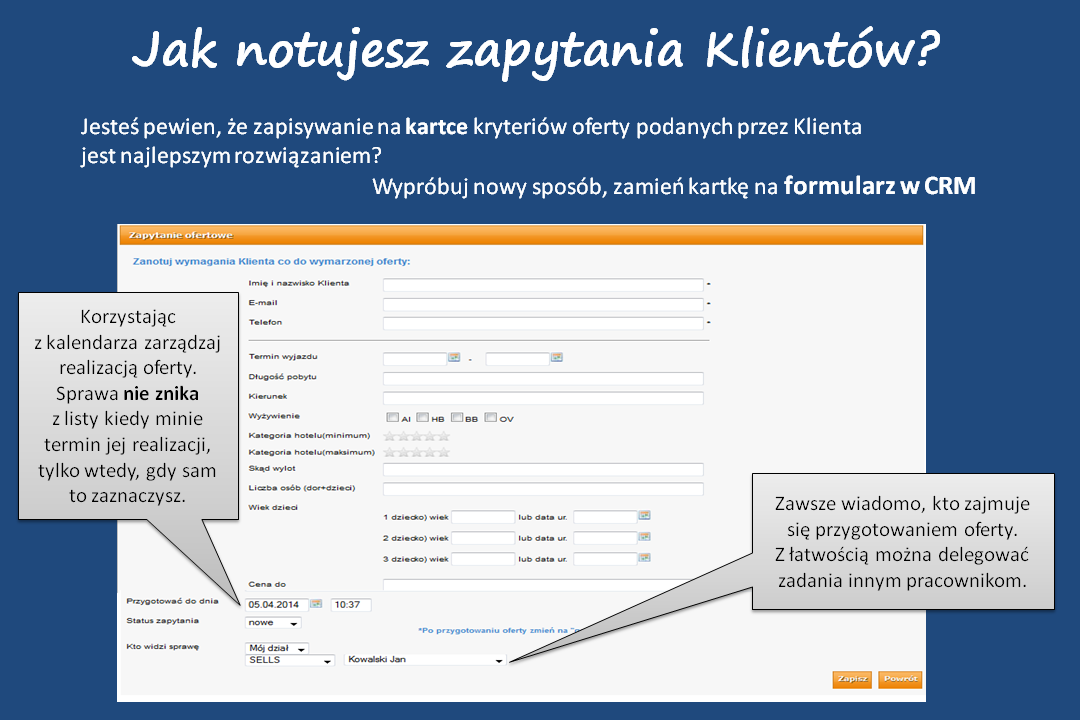Screen dimensions: 1080x720
Task: Open birth date calendar for 1 dziecko
Action: (644, 516)
